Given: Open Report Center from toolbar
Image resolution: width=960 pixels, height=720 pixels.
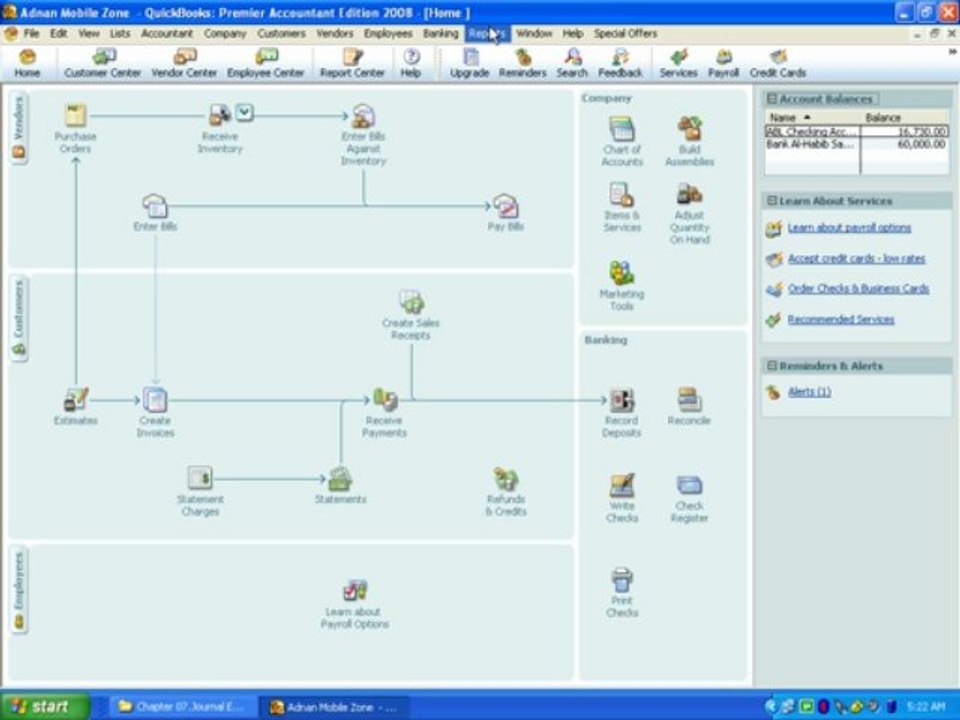Looking at the screenshot, I should (x=352, y=64).
